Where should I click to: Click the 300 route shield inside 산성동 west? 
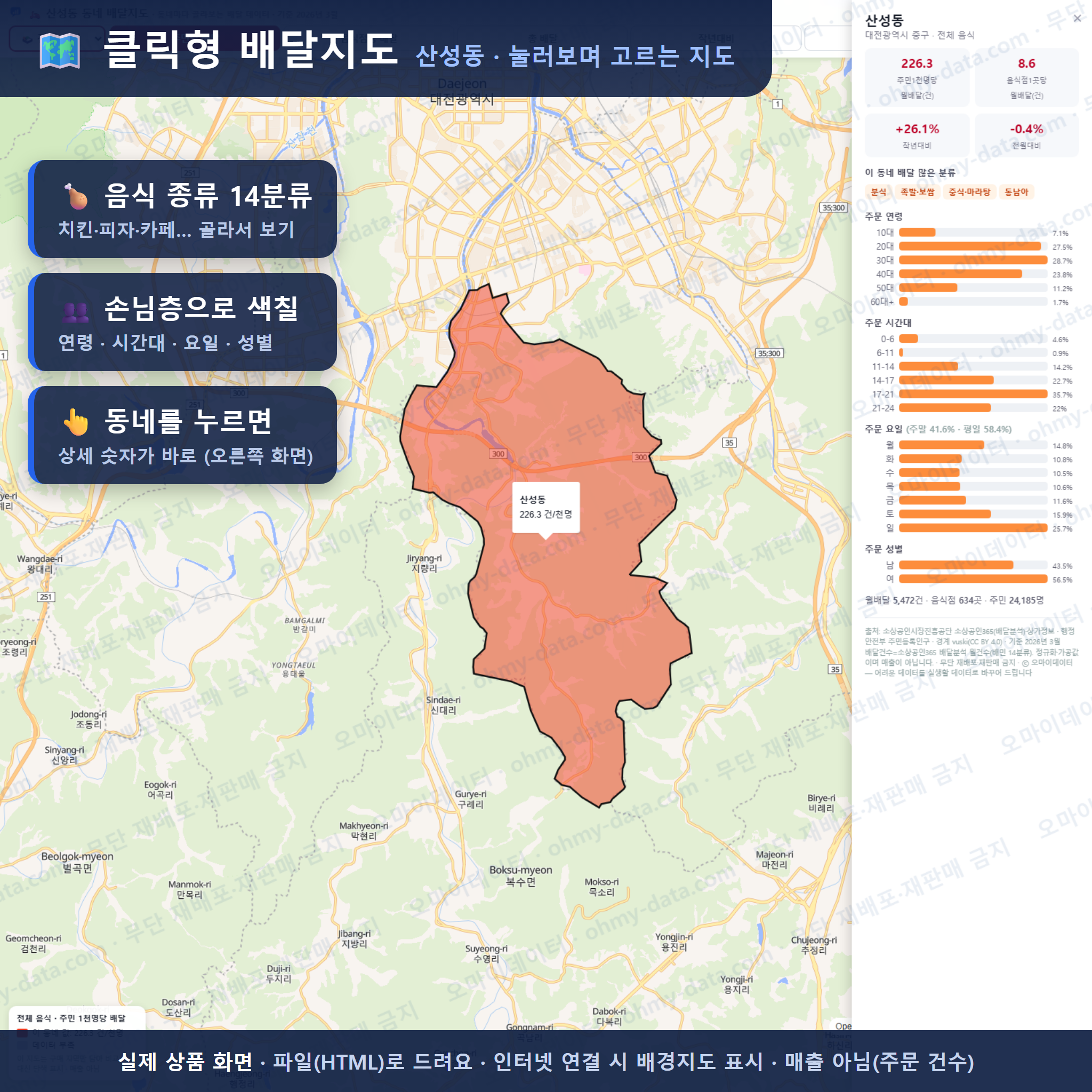(498, 454)
